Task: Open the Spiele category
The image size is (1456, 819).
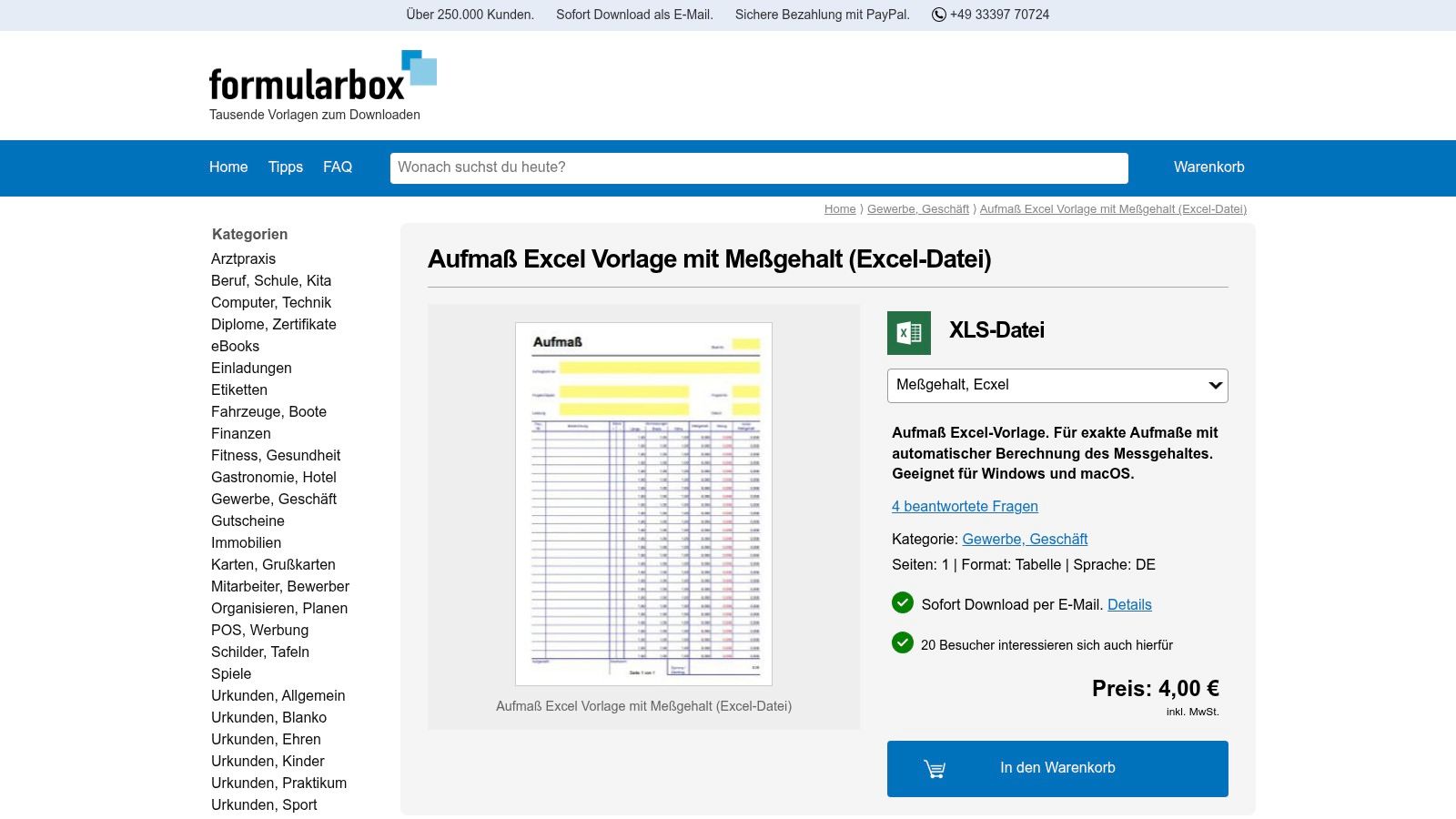Action: [x=231, y=674]
